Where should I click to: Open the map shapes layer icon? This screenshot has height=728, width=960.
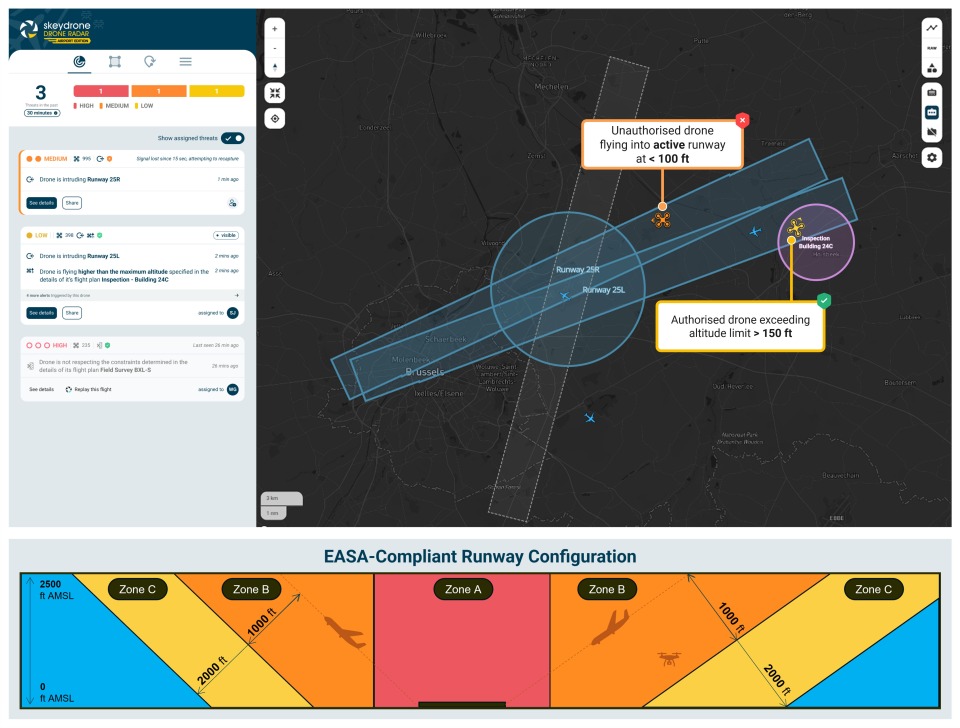coord(932,68)
